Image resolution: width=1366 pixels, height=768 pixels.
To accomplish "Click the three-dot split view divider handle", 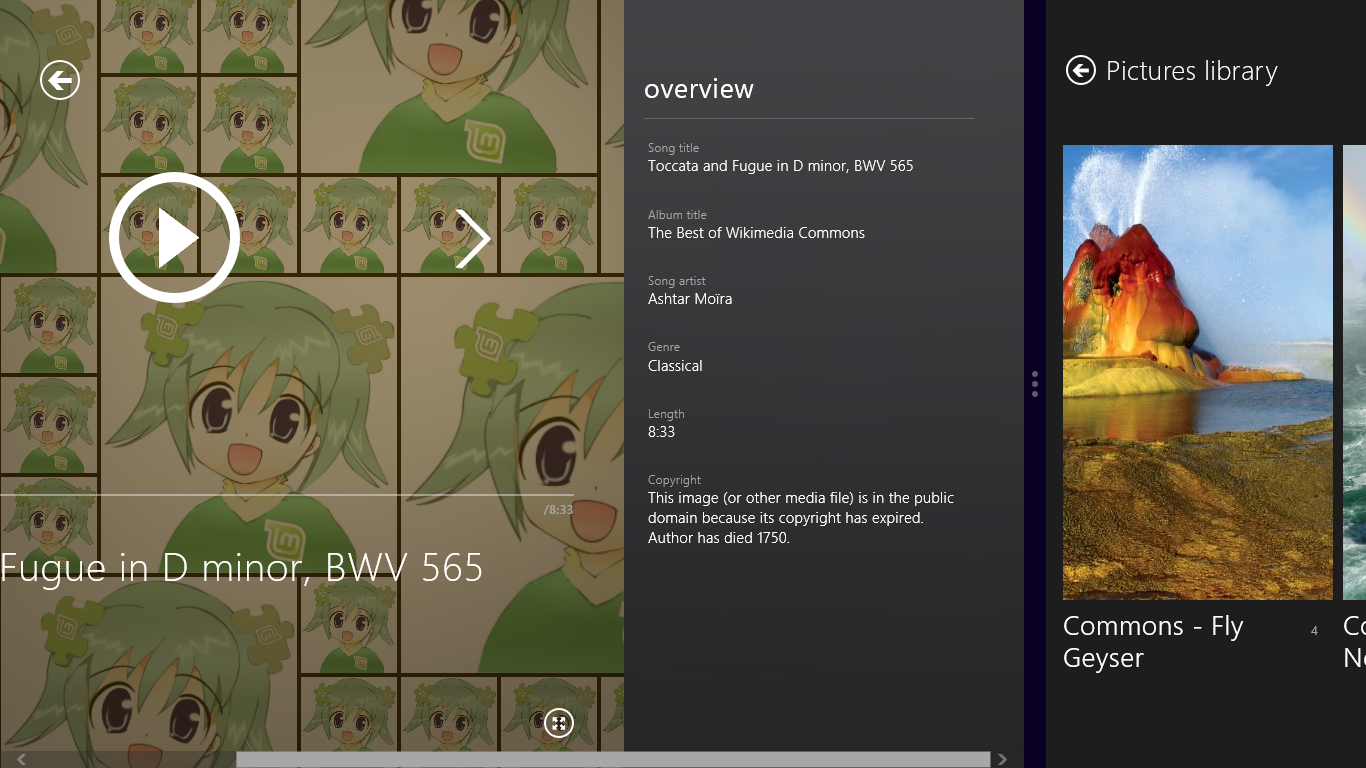I will coord(1035,384).
